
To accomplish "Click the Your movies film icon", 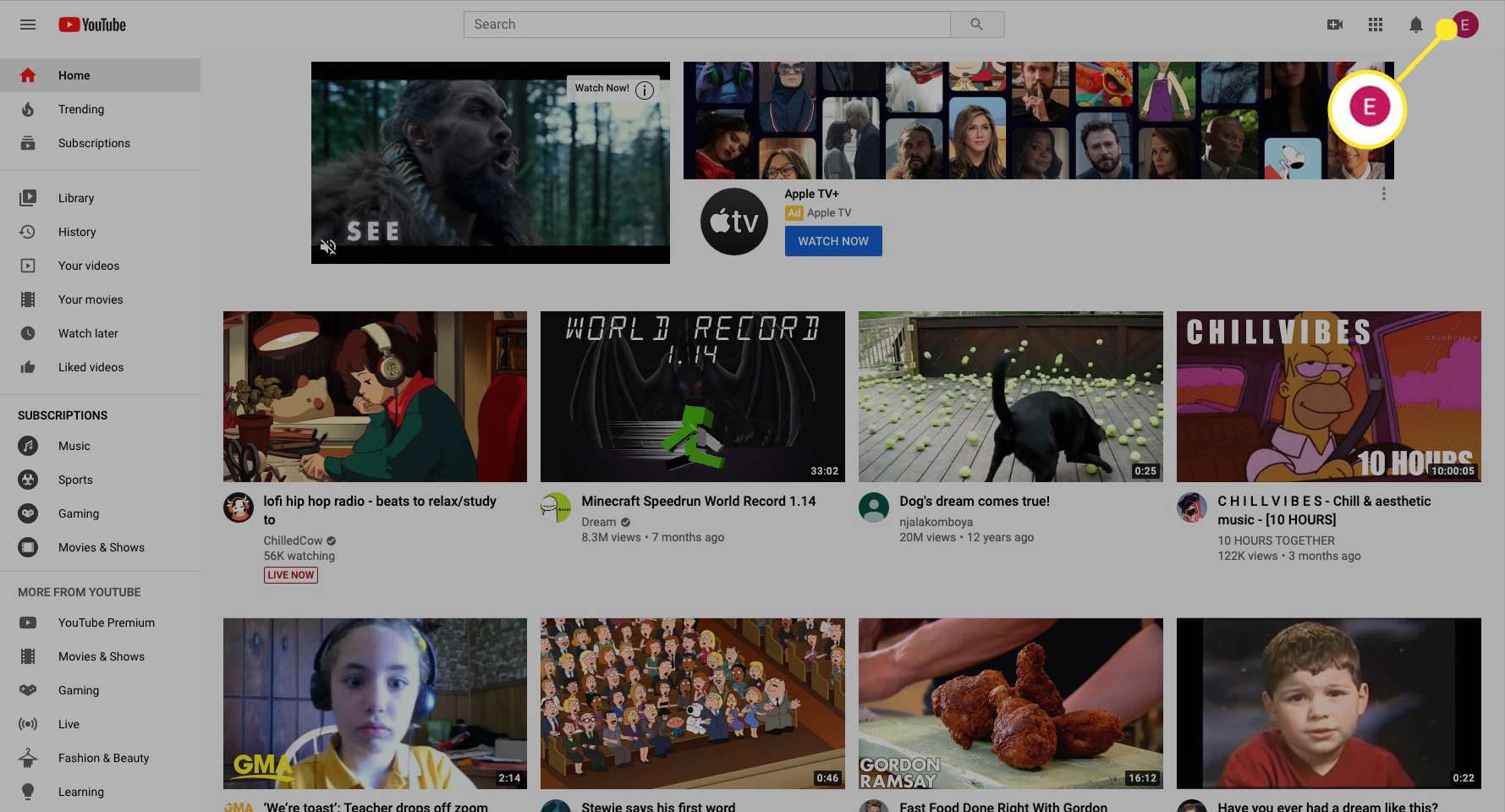I will [x=28, y=299].
